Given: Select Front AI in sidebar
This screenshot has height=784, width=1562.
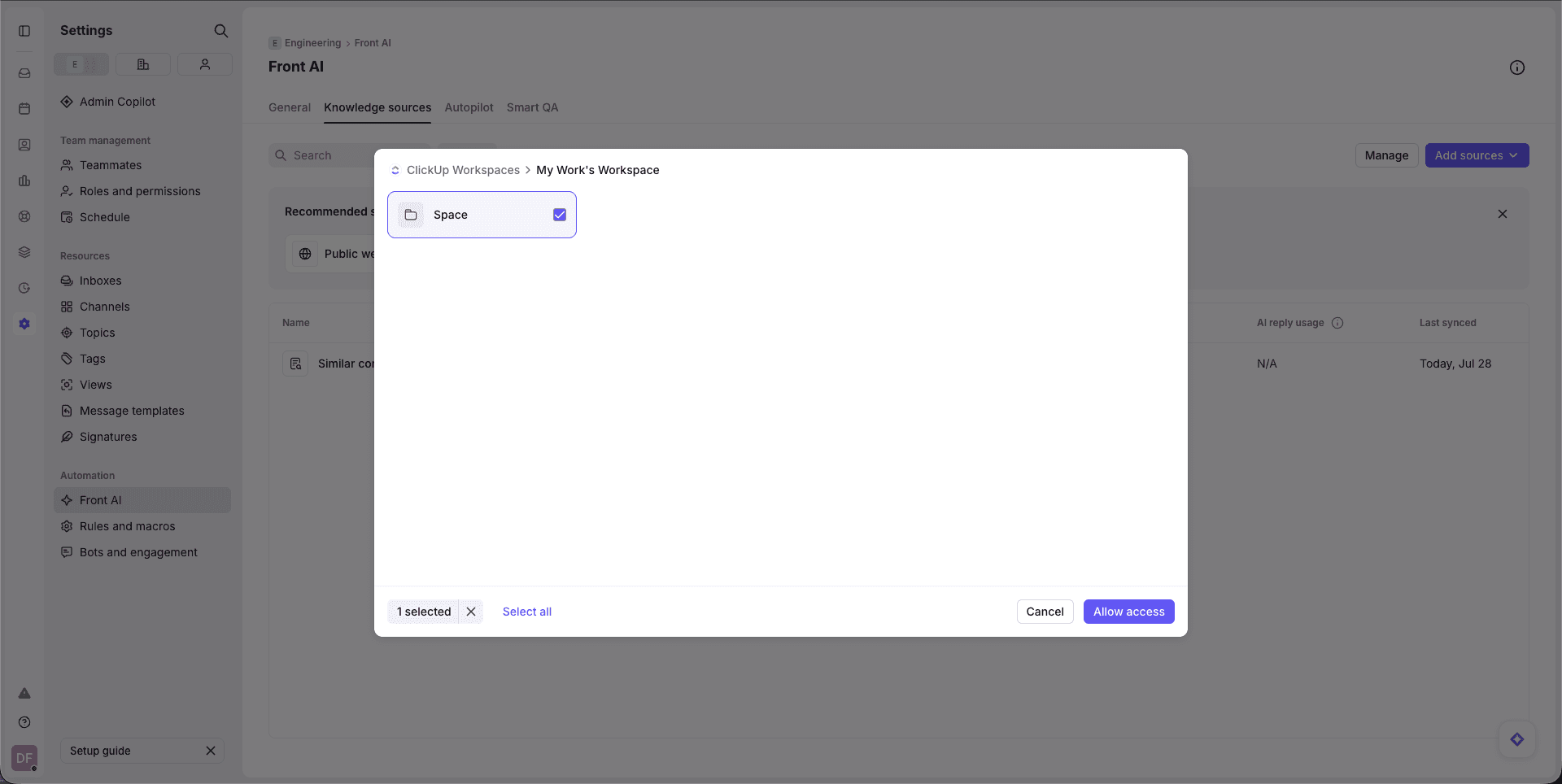Looking at the screenshot, I should tap(142, 500).
